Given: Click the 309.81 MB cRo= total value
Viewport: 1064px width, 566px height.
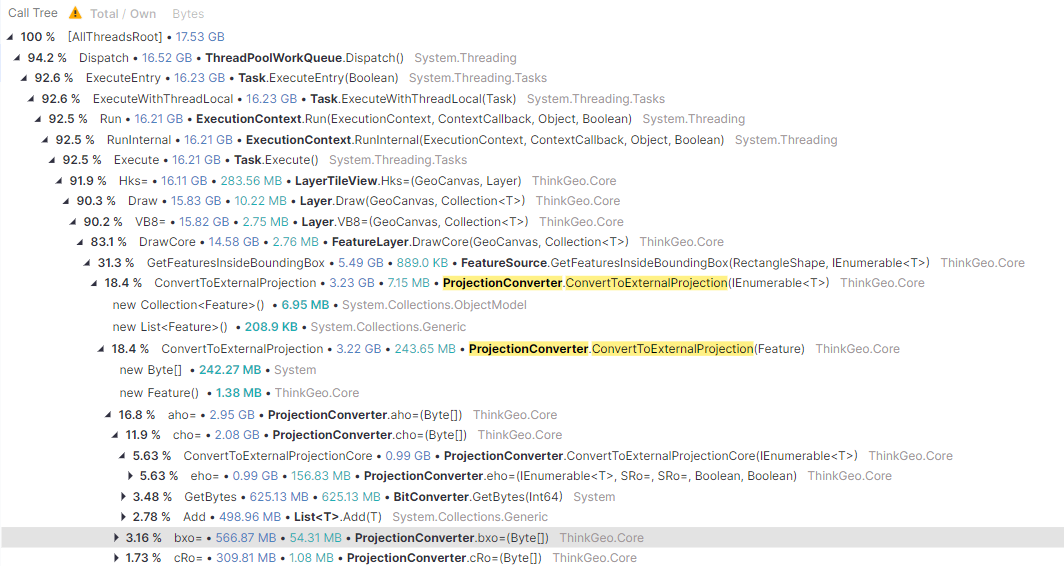Looking at the screenshot, I should [246, 558].
